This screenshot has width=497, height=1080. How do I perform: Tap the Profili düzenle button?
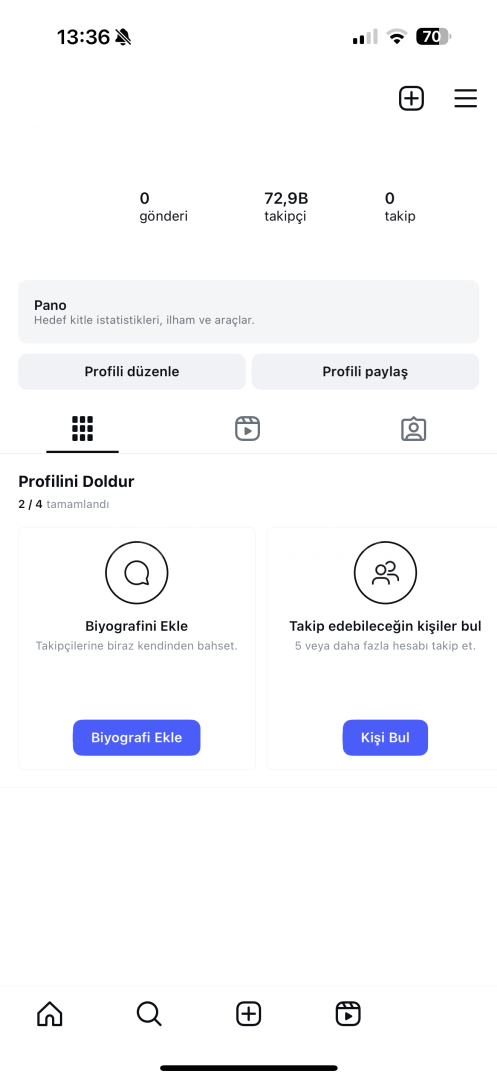tap(131, 372)
